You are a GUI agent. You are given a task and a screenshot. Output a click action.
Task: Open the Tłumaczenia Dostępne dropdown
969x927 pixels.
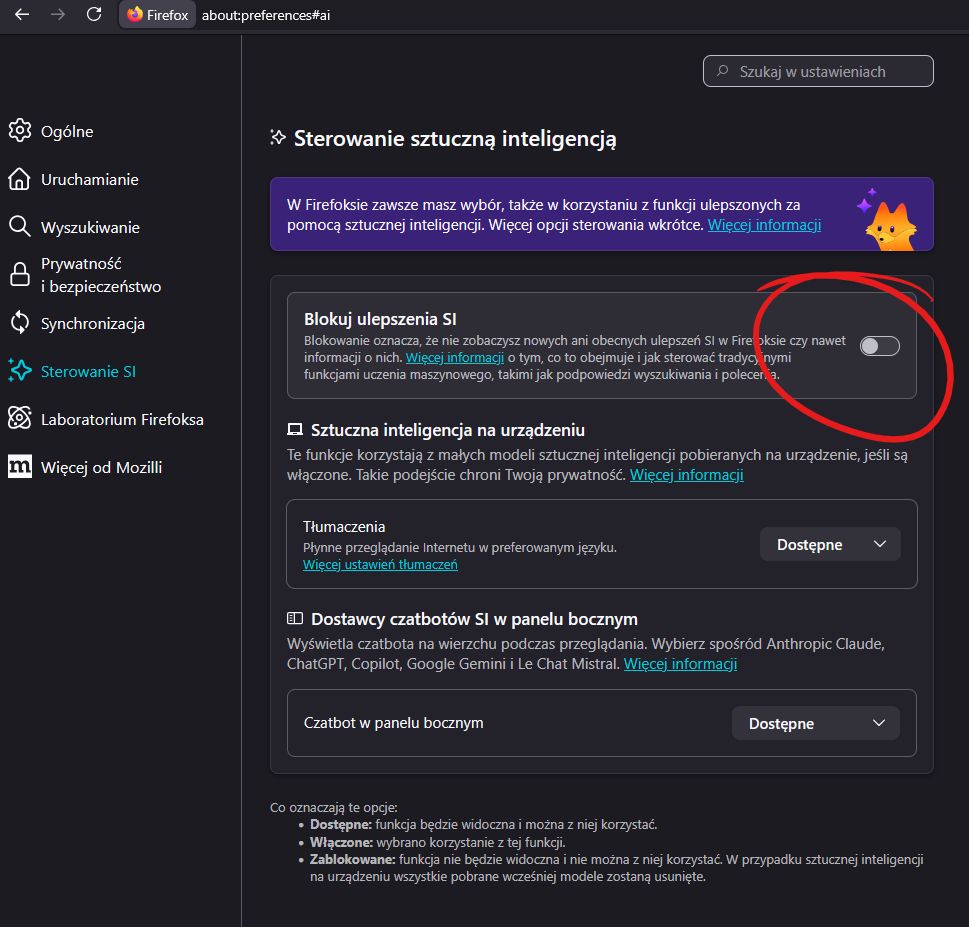point(829,544)
